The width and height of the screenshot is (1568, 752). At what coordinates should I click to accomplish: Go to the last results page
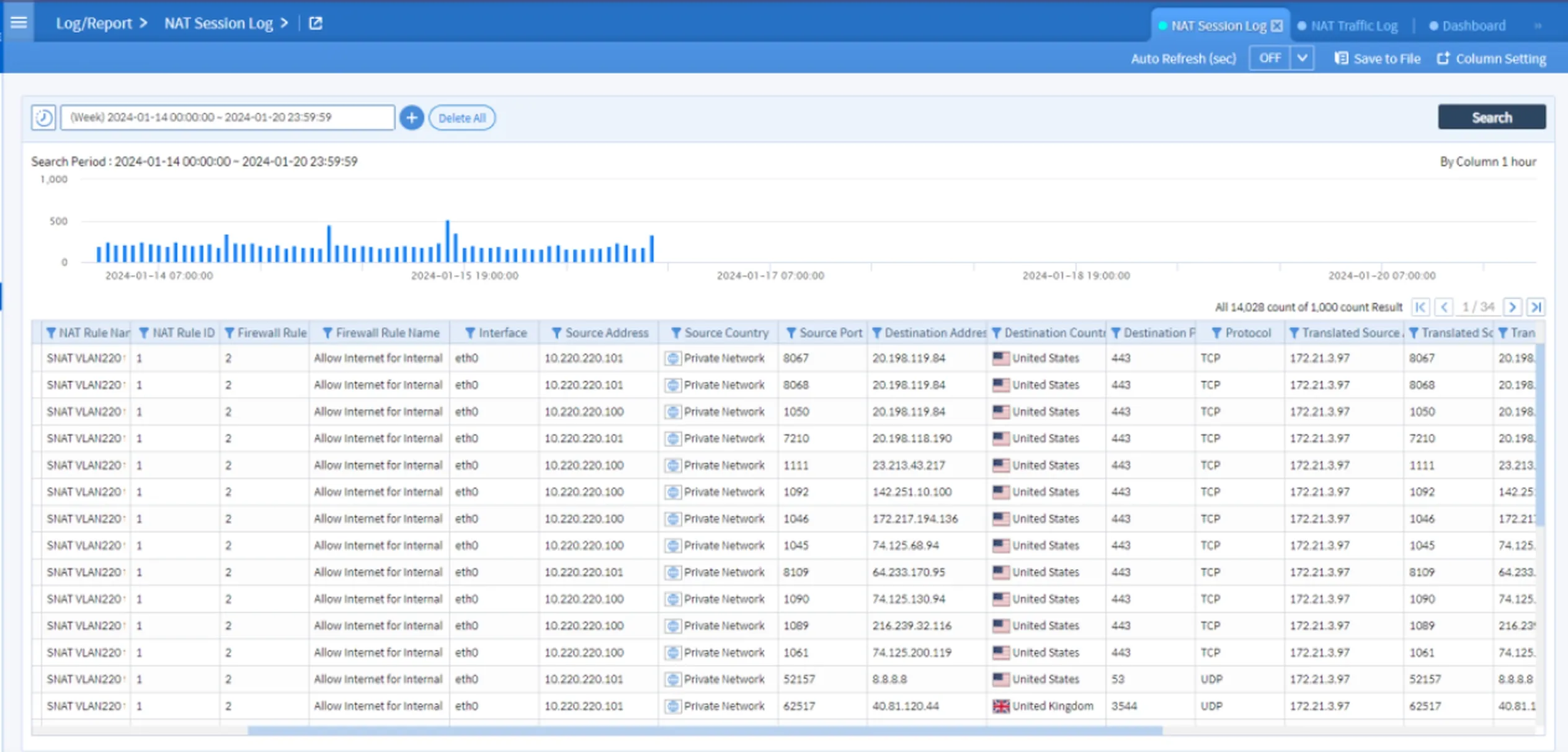coord(1536,307)
